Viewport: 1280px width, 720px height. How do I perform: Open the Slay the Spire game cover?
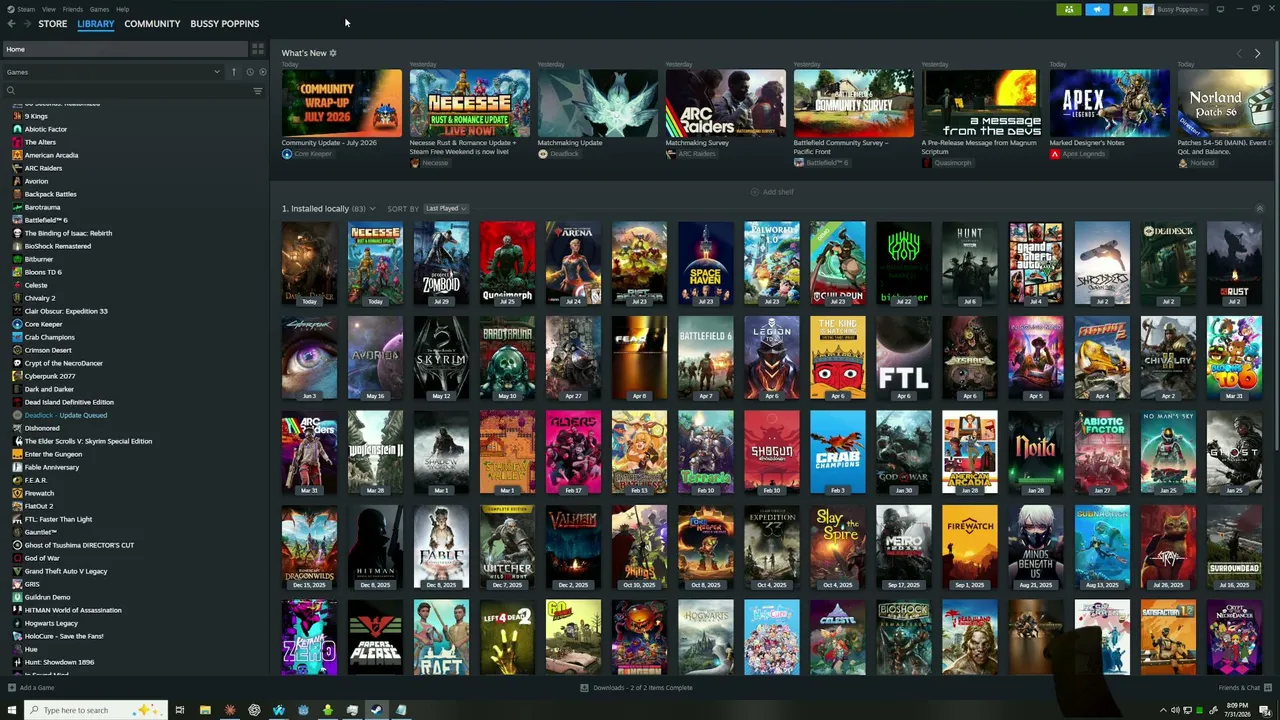838,547
